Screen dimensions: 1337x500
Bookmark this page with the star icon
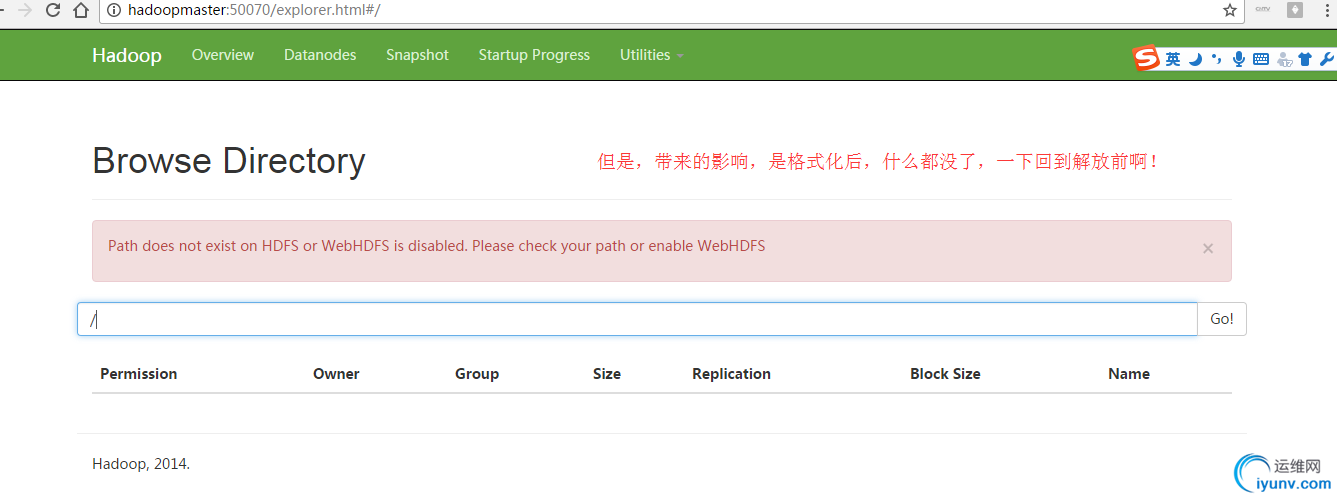click(1230, 10)
